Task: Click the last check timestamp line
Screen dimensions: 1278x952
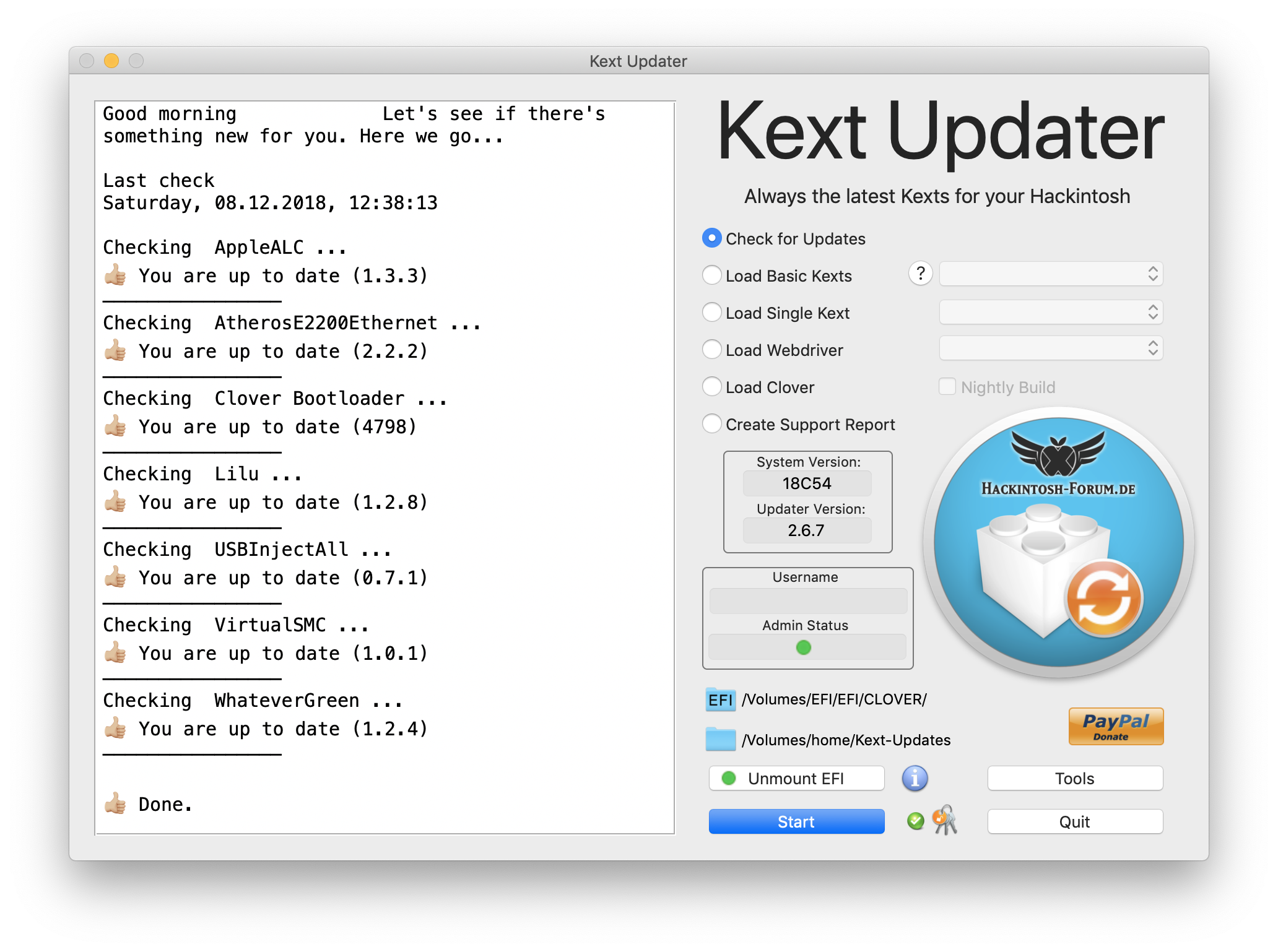Action: [x=270, y=203]
